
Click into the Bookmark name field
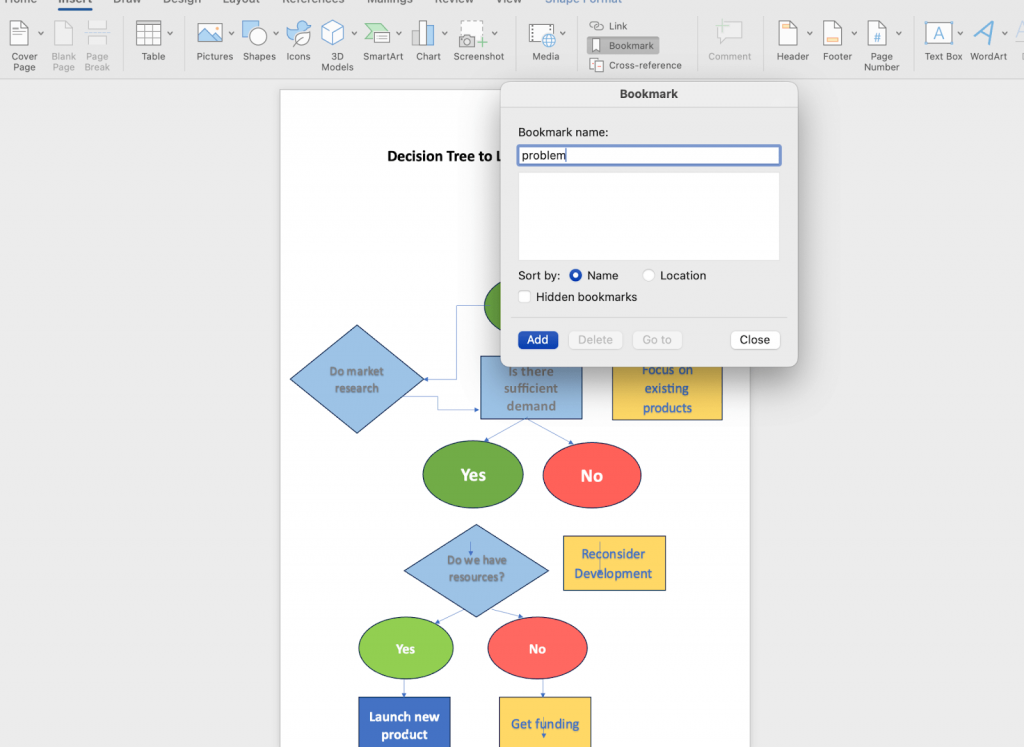(x=649, y=155)
